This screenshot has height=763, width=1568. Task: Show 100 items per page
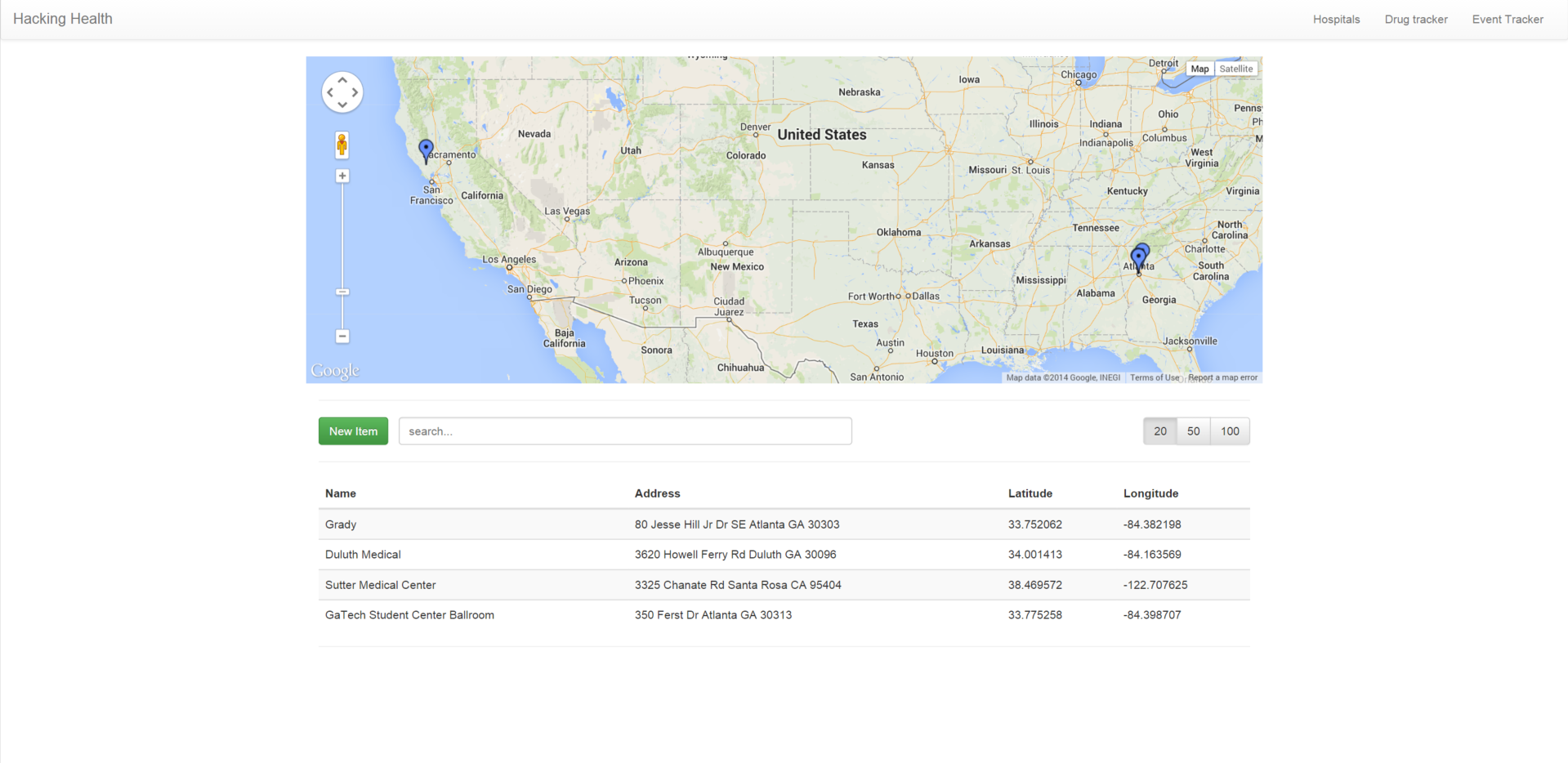point(1230,431)
